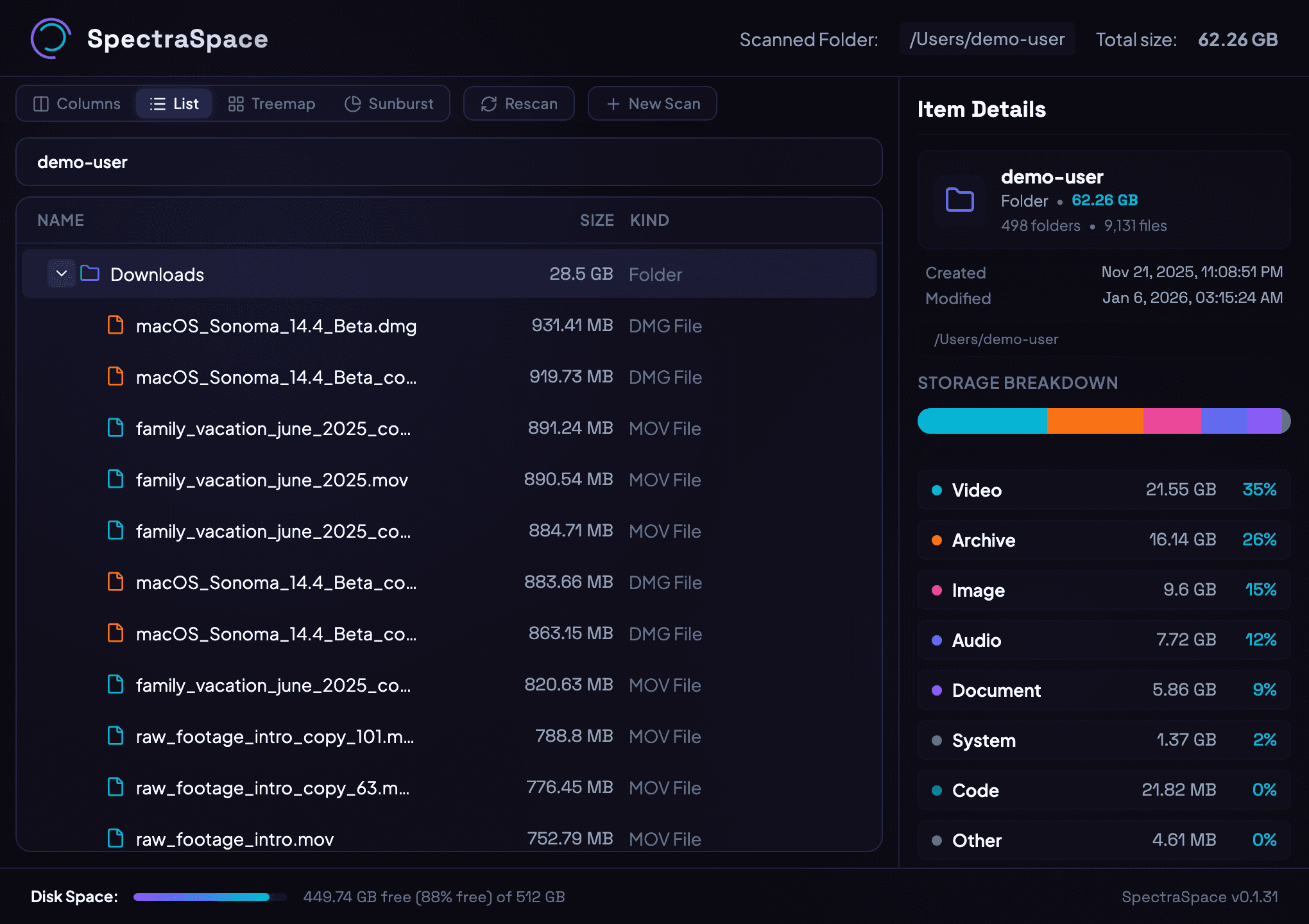Click the pink Image segment of storage bar
Screen dimensions: 1309x924
coord(1172,421)
